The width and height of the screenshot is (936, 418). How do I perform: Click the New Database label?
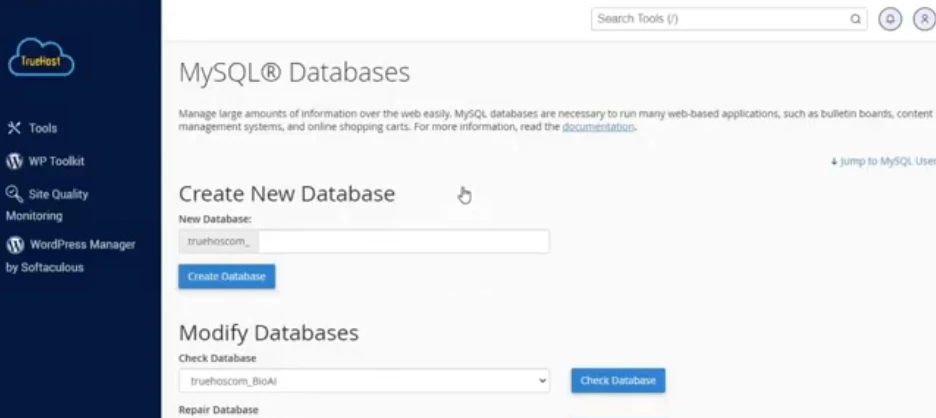(215, 219)
